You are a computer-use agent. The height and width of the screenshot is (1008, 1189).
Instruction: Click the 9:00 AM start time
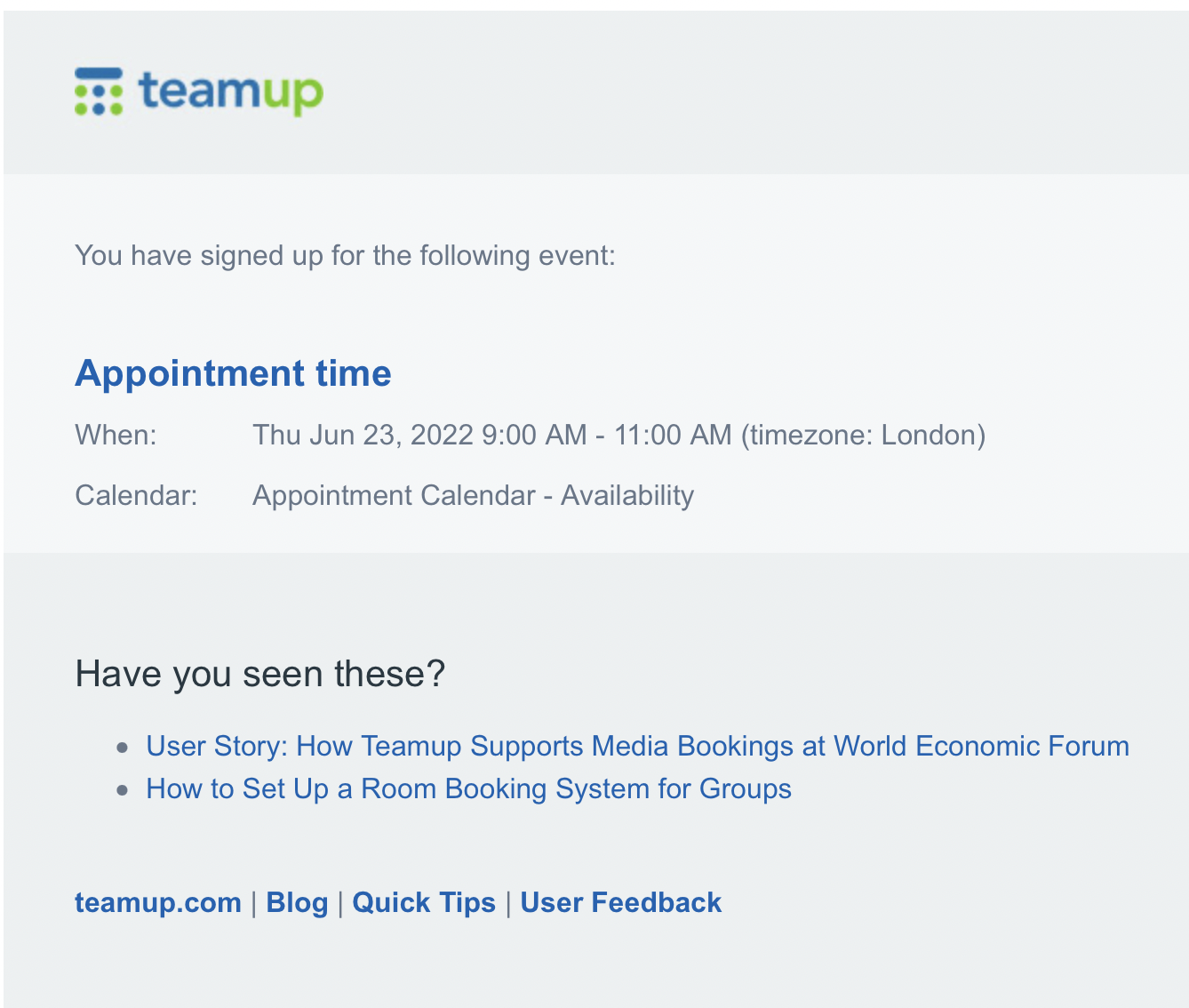tap(534, 435)
